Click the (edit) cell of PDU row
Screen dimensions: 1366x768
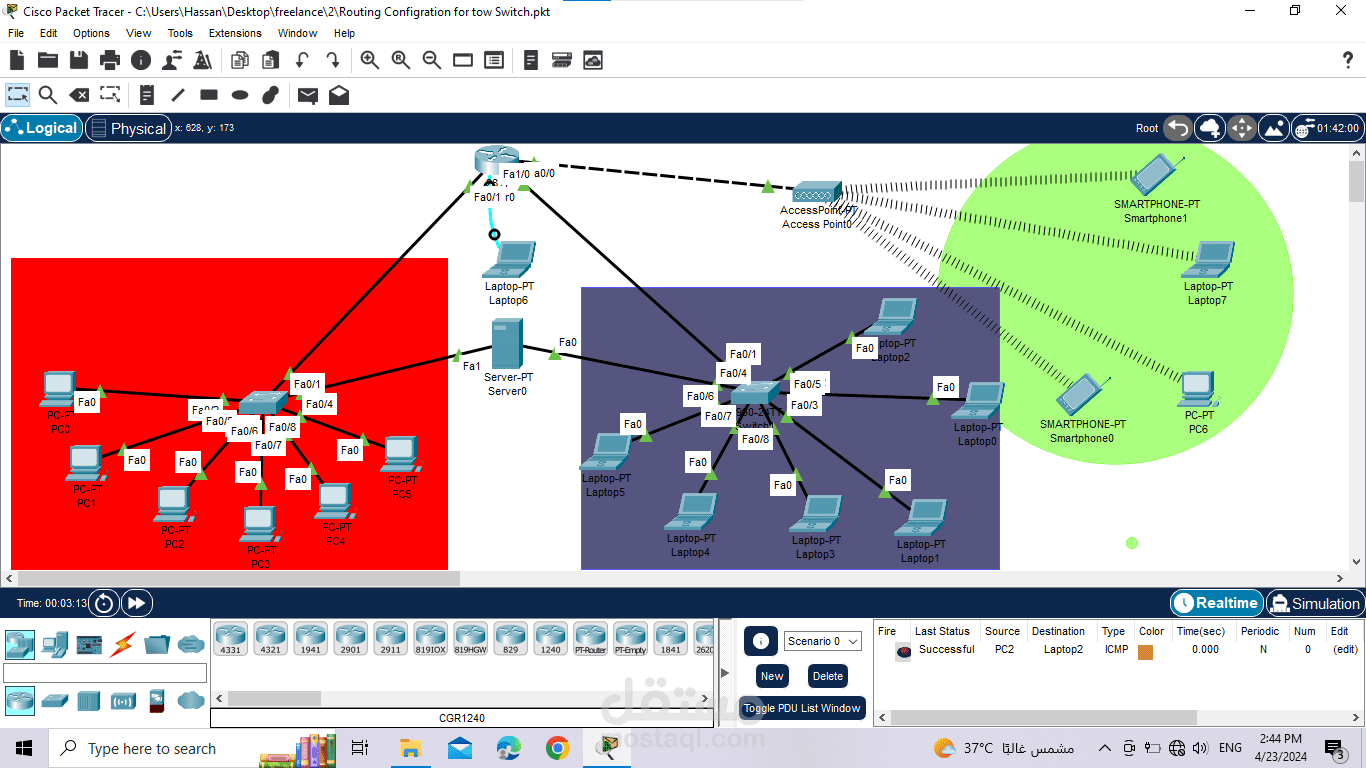point(1345,649)
